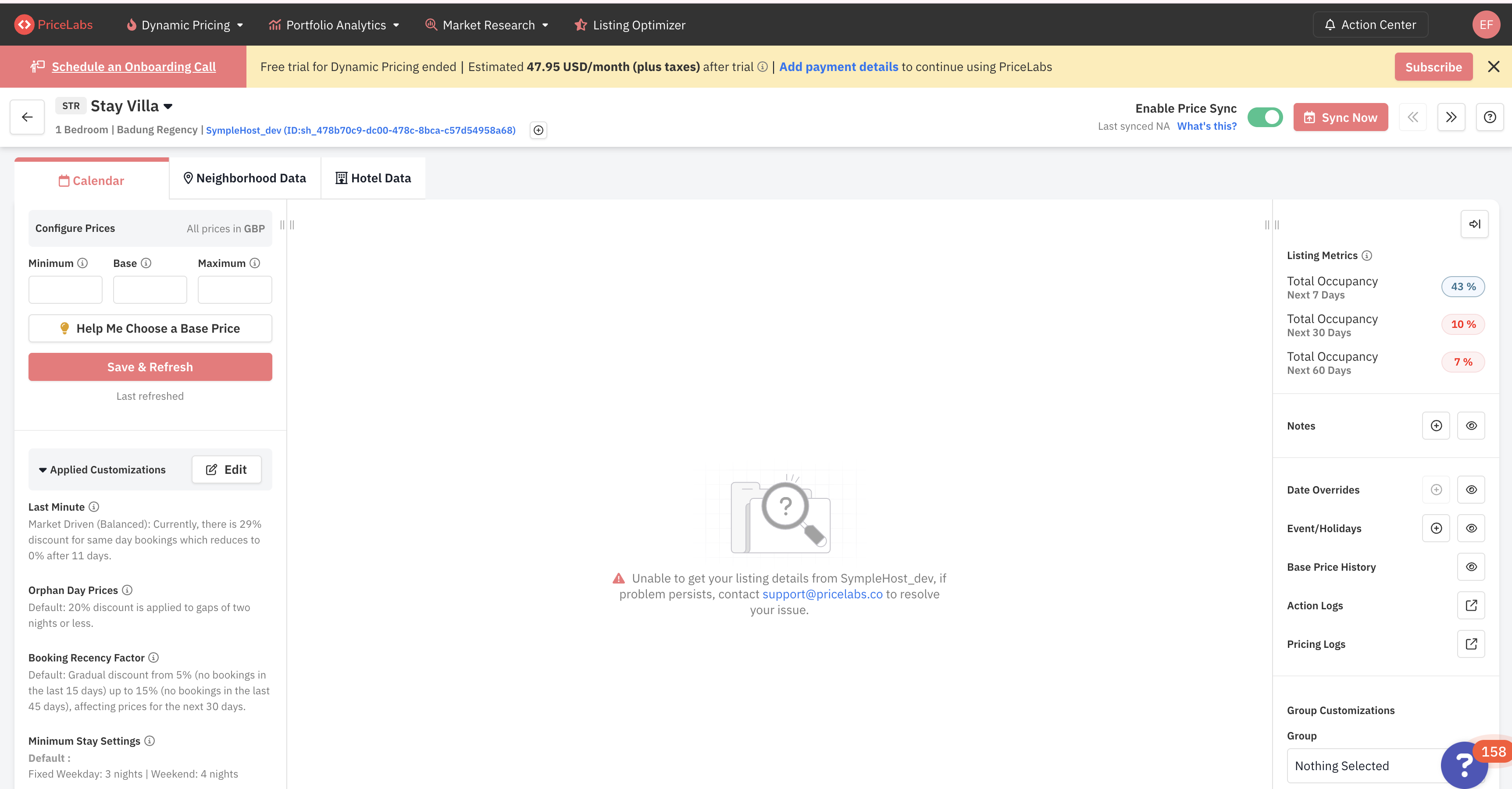The height and width of the screenshot is (789, 1512).
Task: Collapse the right sidebar panel
Action: [x=1474, y=224]
